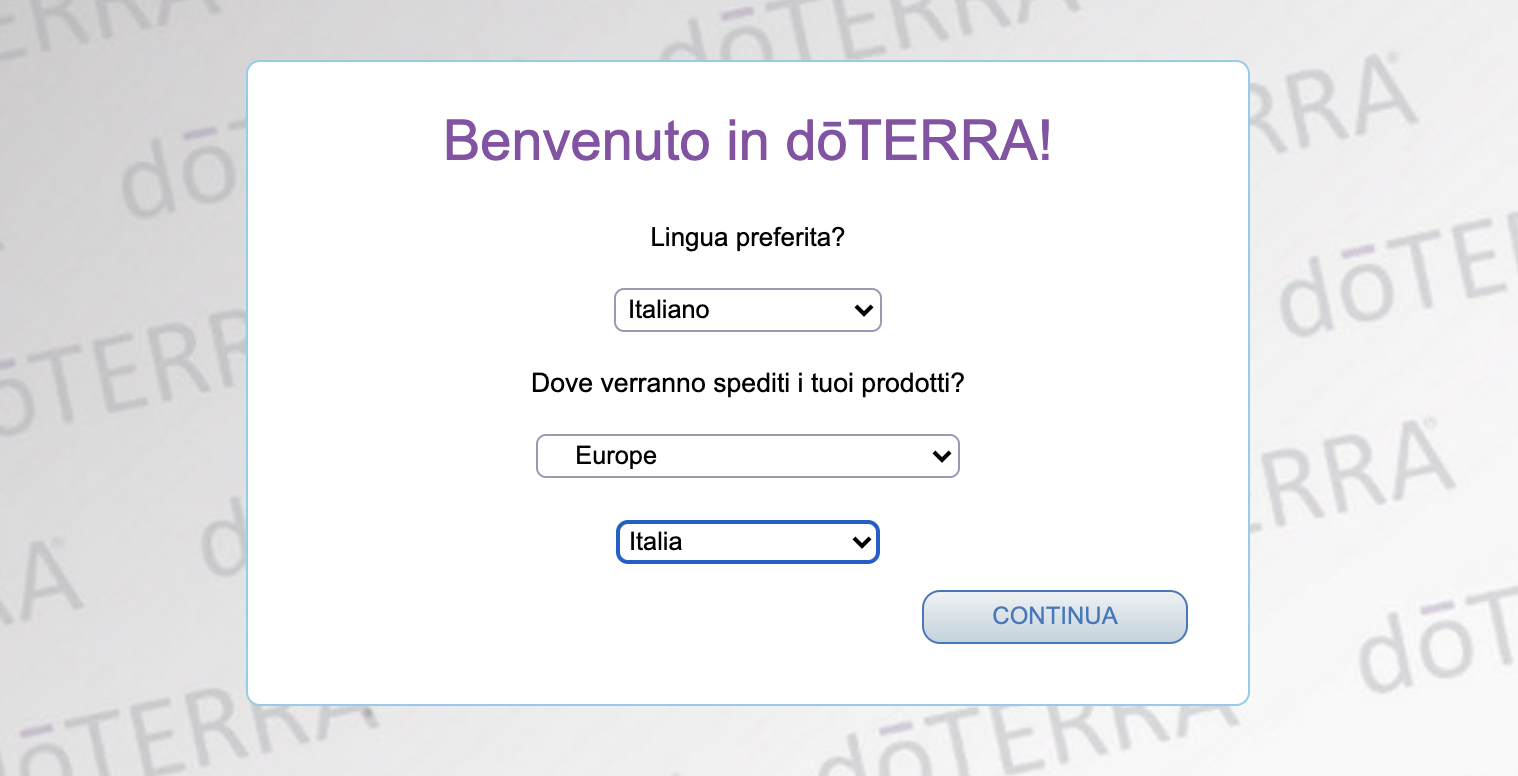Click the 'dōTERRA!' word in the purple title
The image size is (1518, 776).
tap(919, 140)
